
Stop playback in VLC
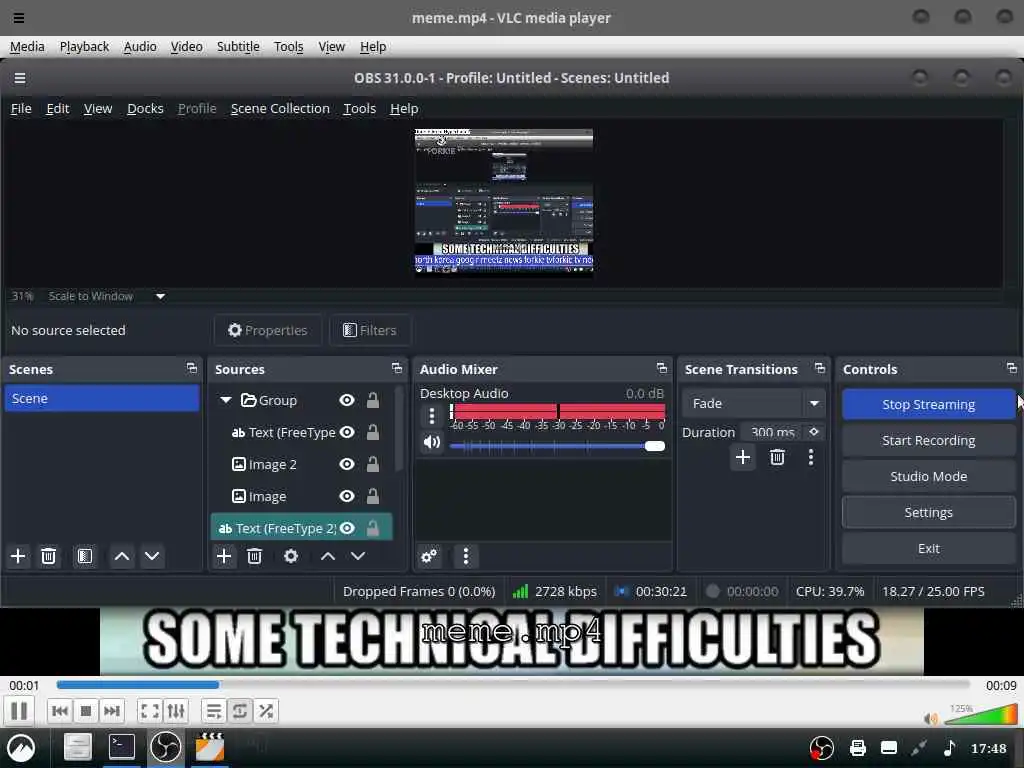pos(86,711)
